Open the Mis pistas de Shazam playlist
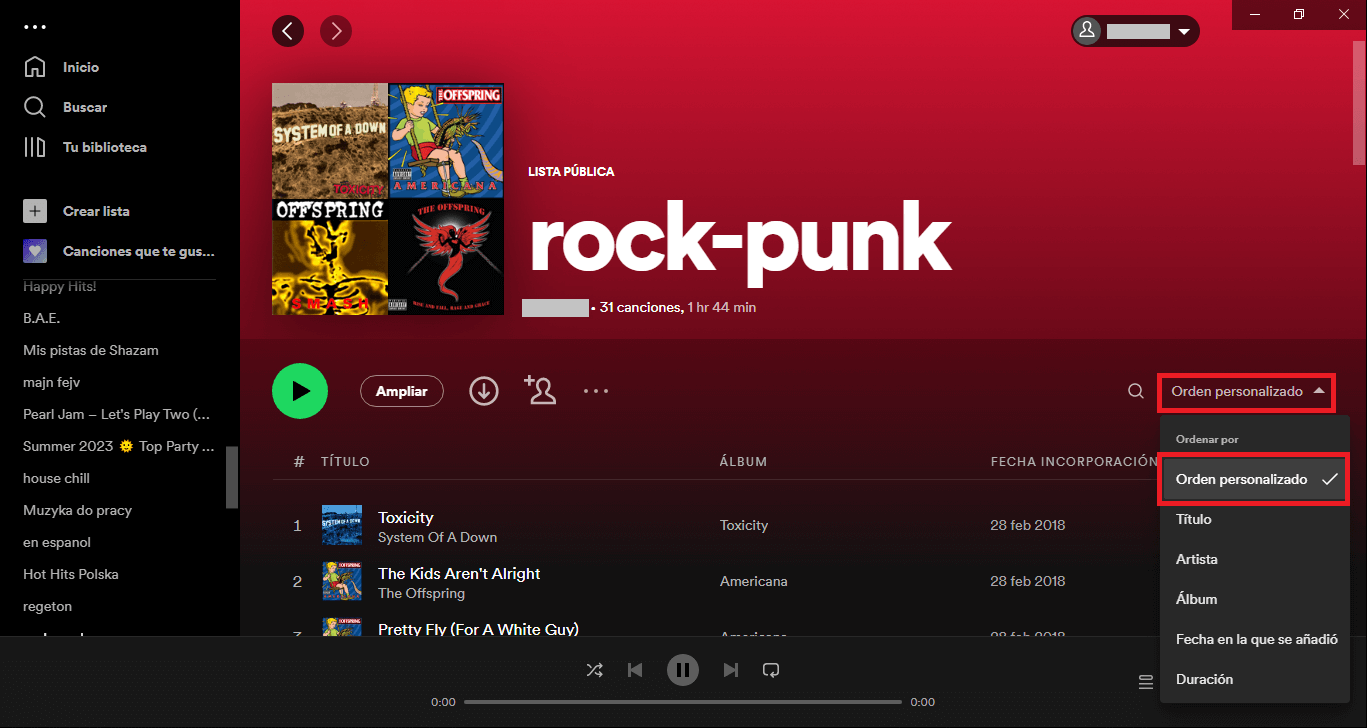The height and width of the screenshot is (728, 1367). tap(91, 350)
